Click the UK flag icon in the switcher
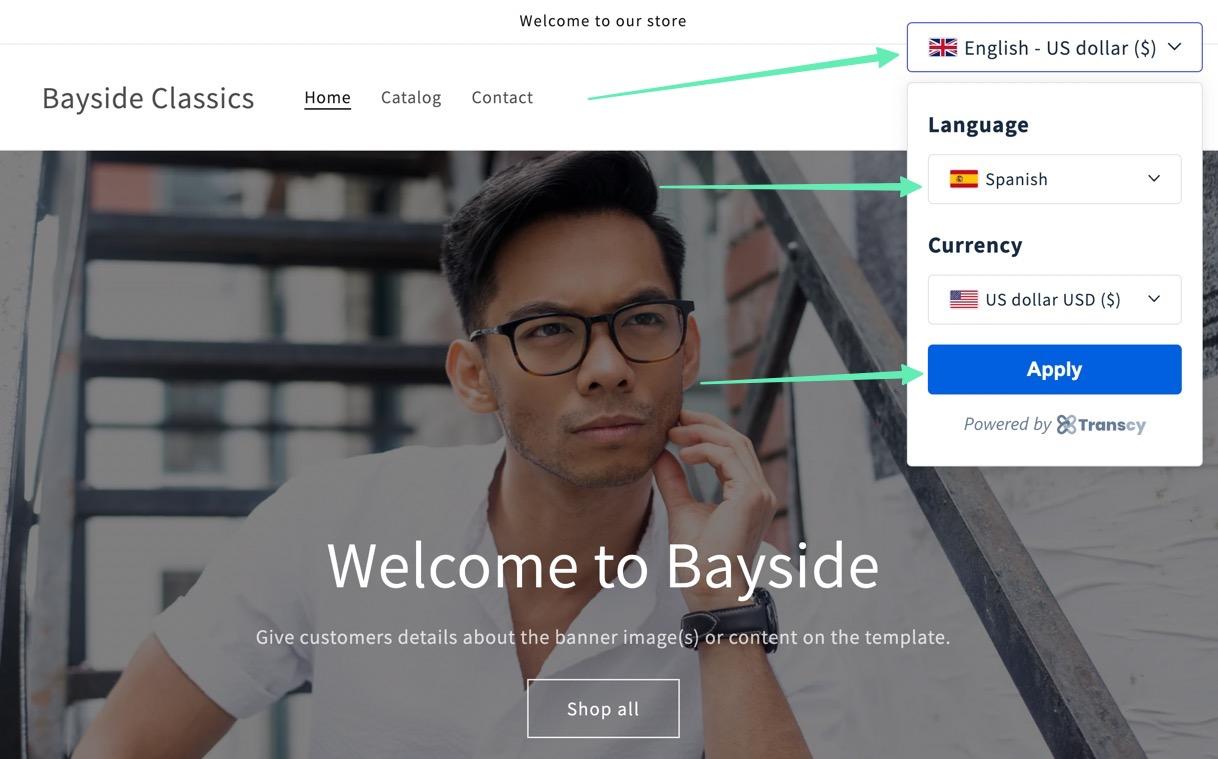Image resolution: width=1218 pixels, height=759 pixels. [x=943, y=47]
